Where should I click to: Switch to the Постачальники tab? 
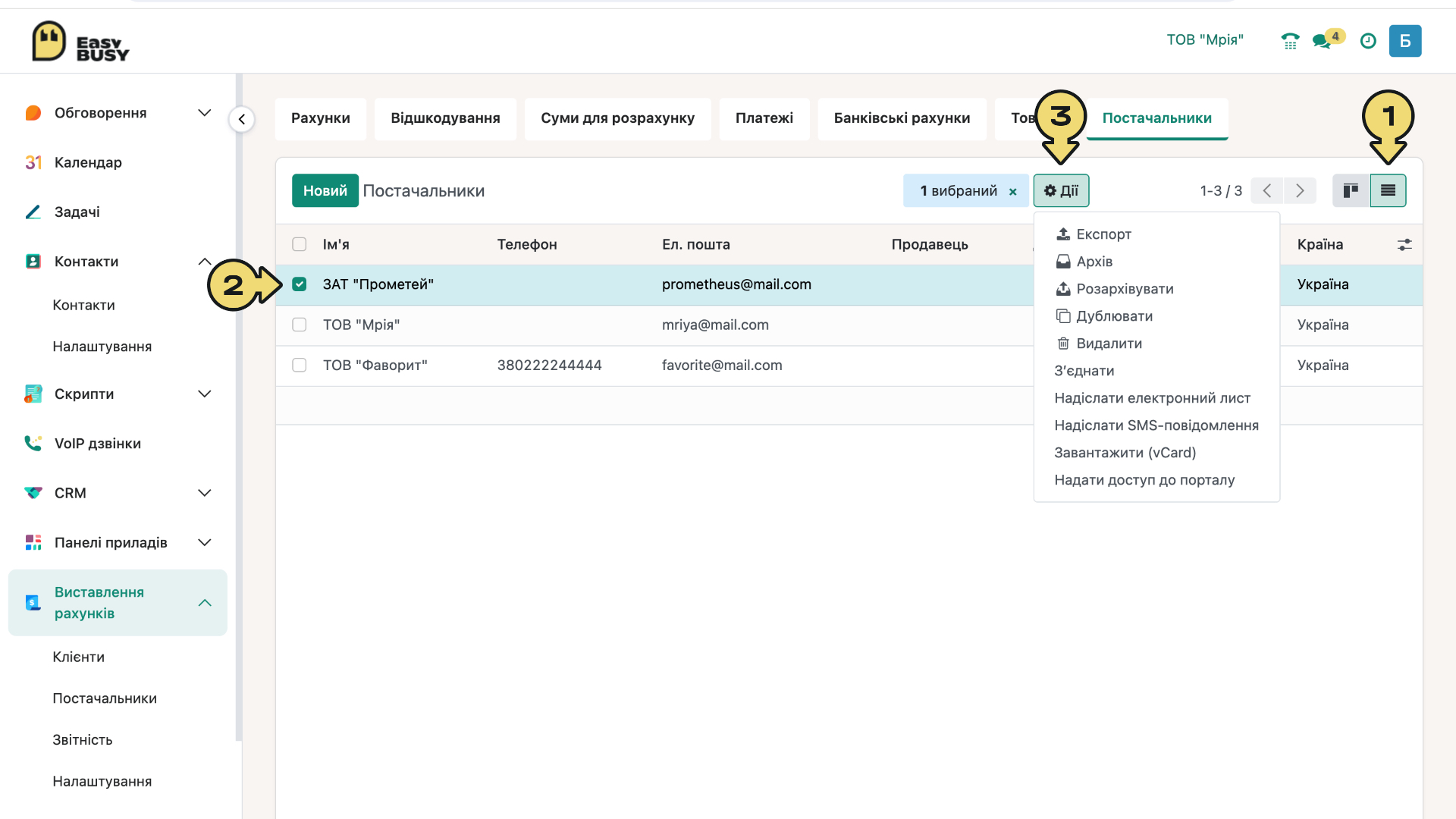(x=1156, y=118)
